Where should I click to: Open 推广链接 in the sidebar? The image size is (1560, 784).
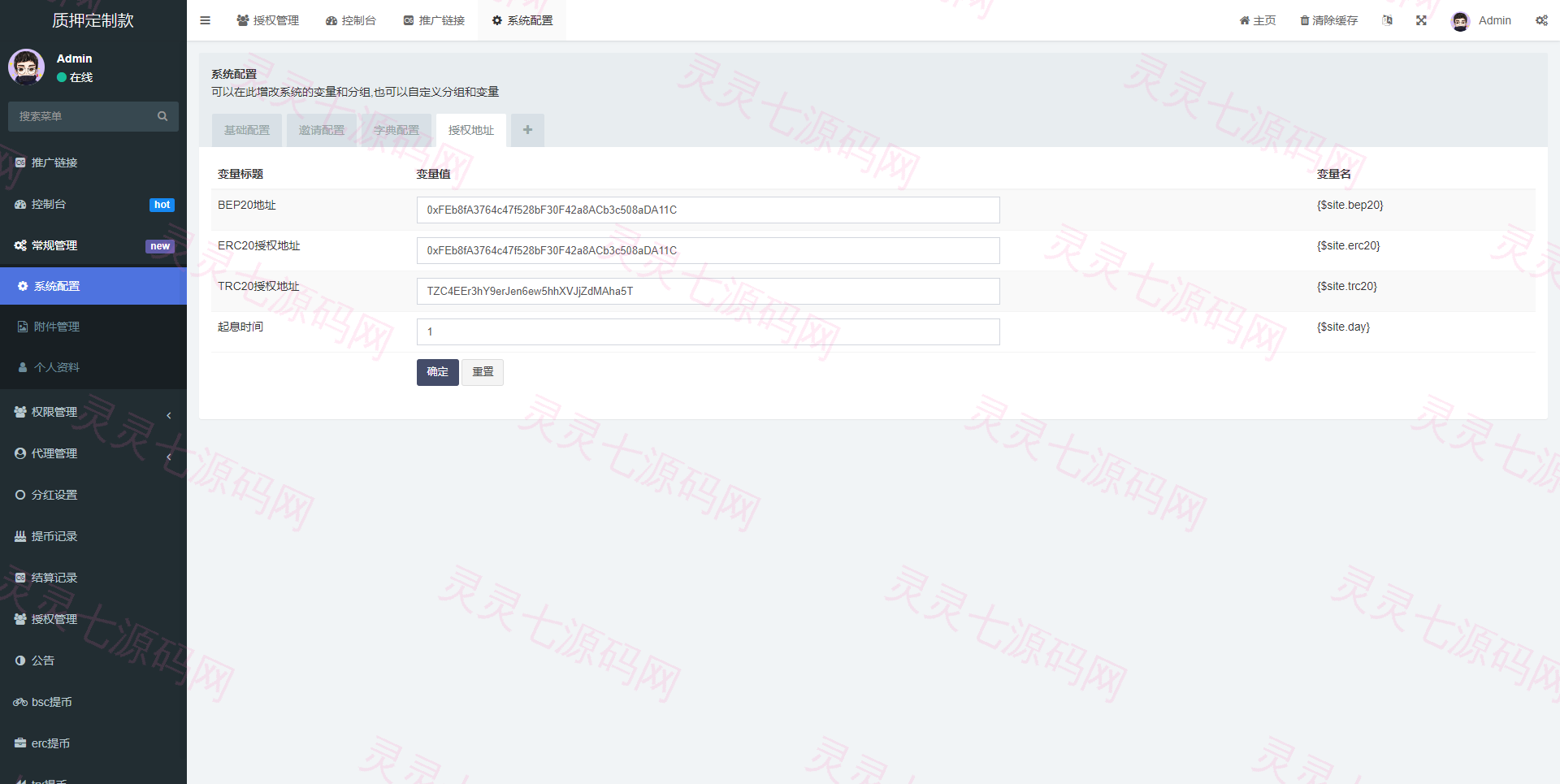tap(93, 162)
